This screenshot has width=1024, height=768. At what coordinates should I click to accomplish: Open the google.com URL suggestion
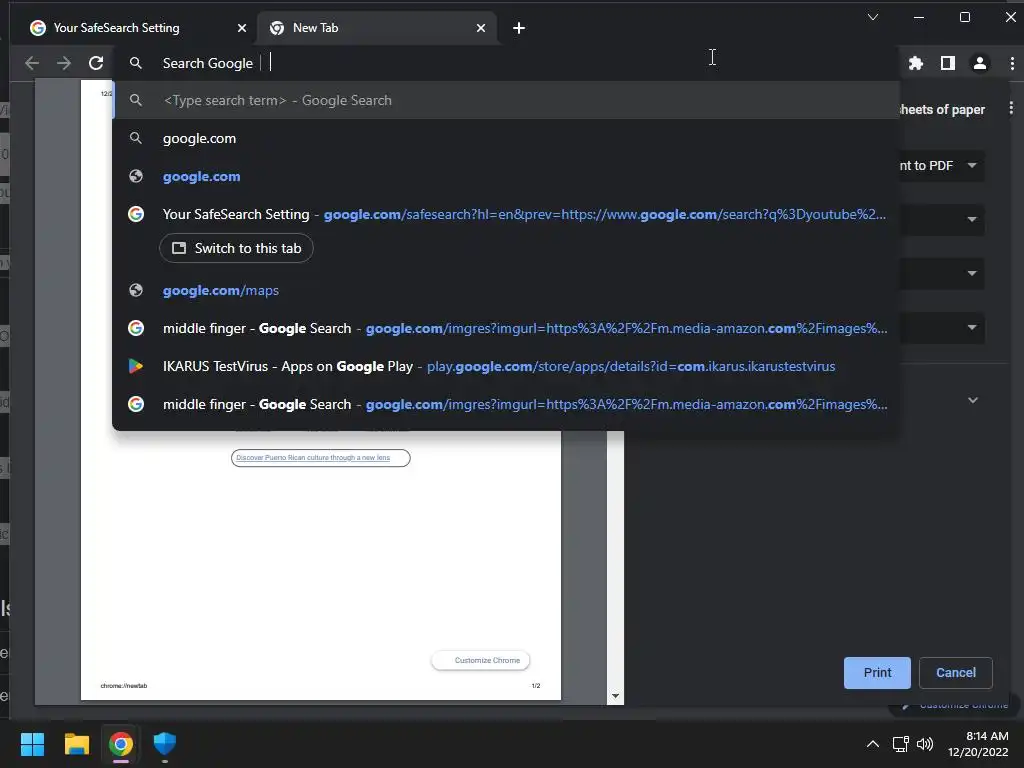tap(506, 176)
